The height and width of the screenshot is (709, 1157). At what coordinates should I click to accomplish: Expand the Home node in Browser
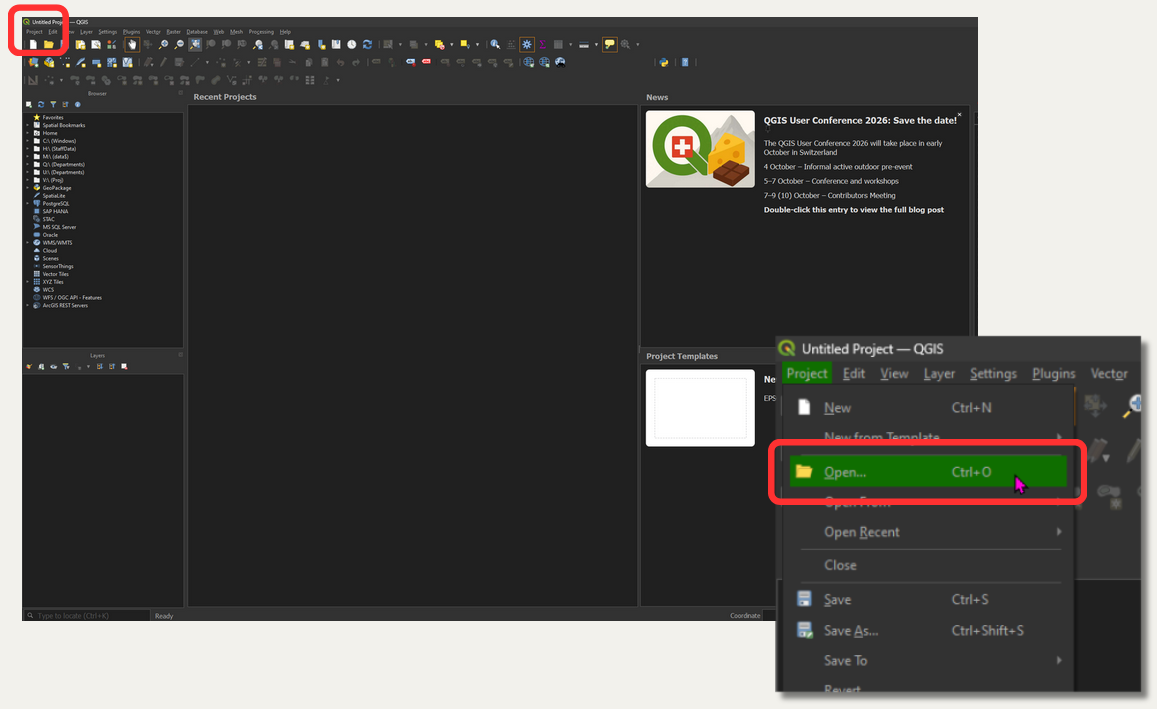[x=28, y=133]
